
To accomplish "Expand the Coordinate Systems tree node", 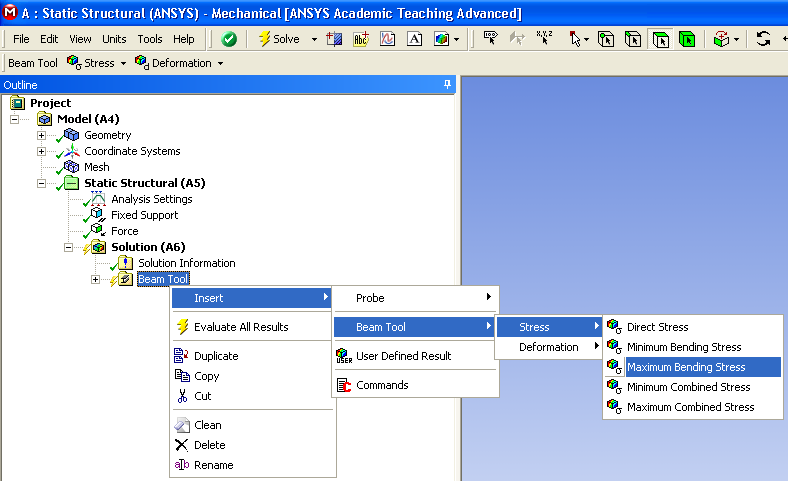I will pos(41,151).
